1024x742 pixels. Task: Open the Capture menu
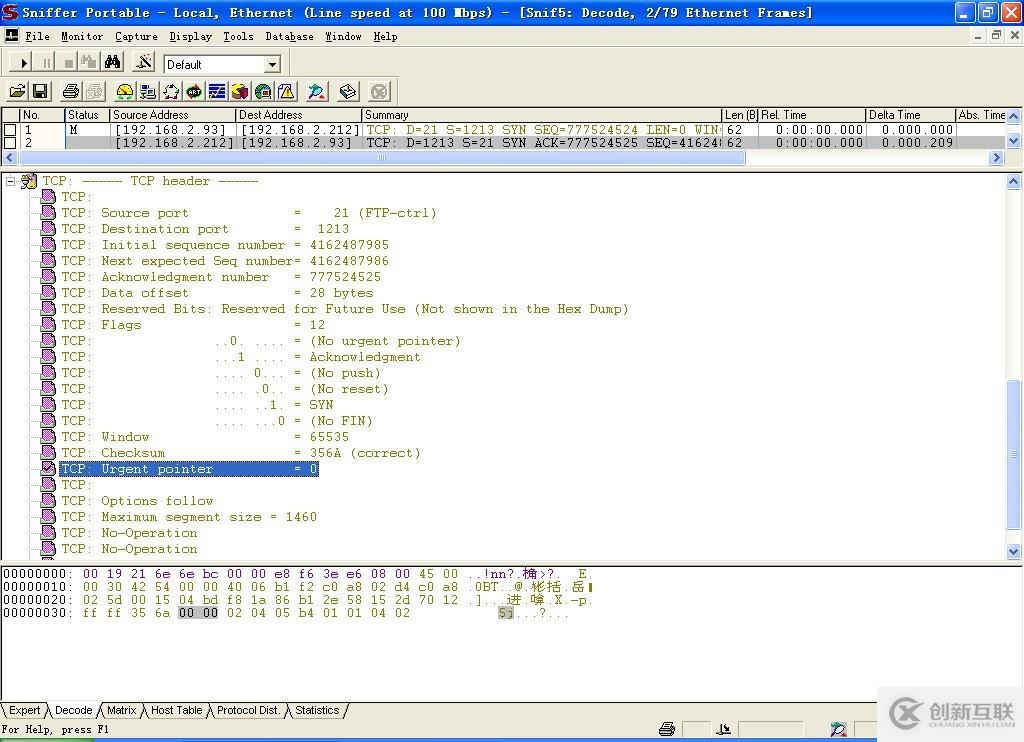pos(136,36)
